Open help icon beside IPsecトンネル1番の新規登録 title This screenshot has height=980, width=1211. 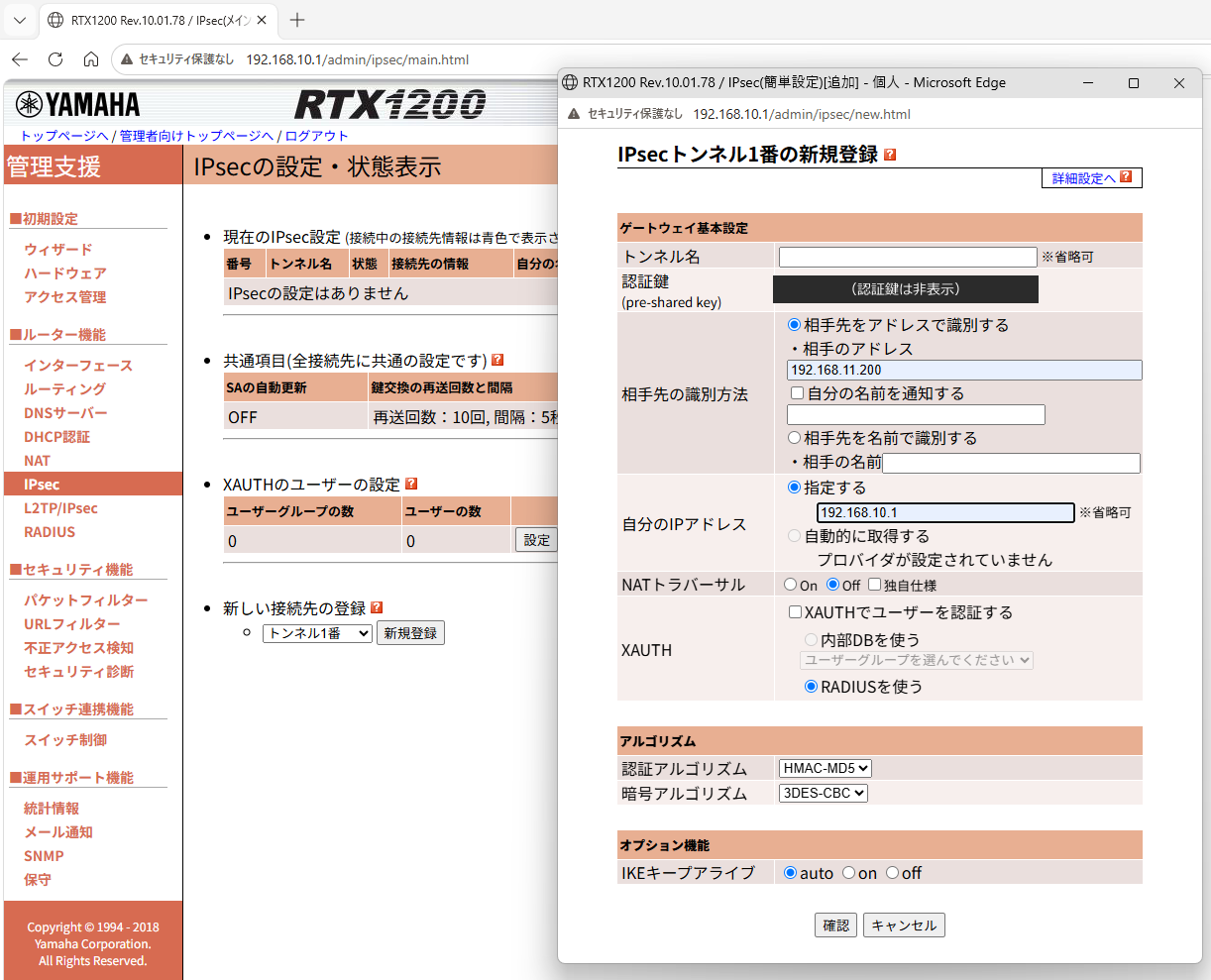coord(890,155)
